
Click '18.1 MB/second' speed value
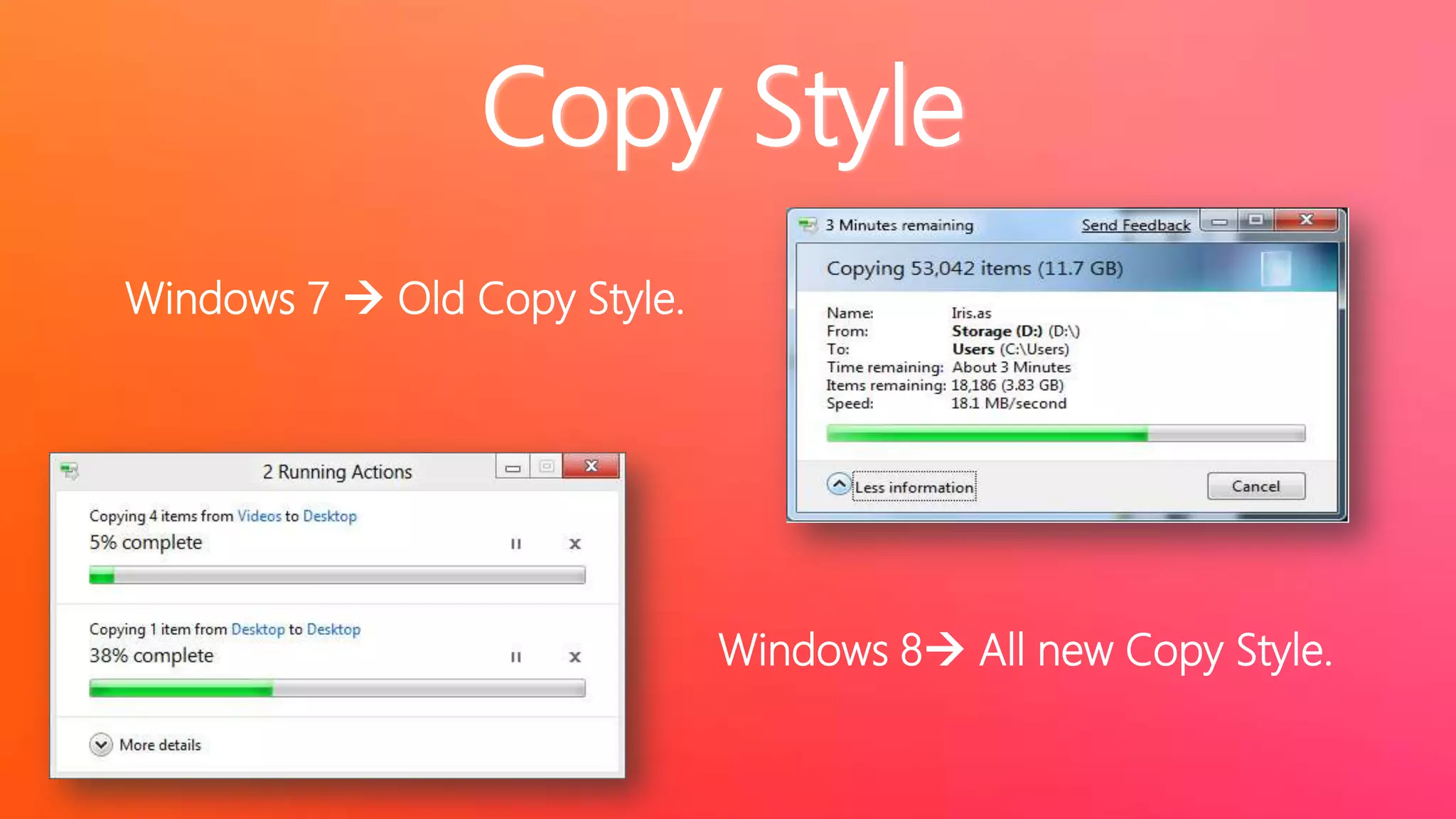pyautogui.click(x=1009, y=404)
